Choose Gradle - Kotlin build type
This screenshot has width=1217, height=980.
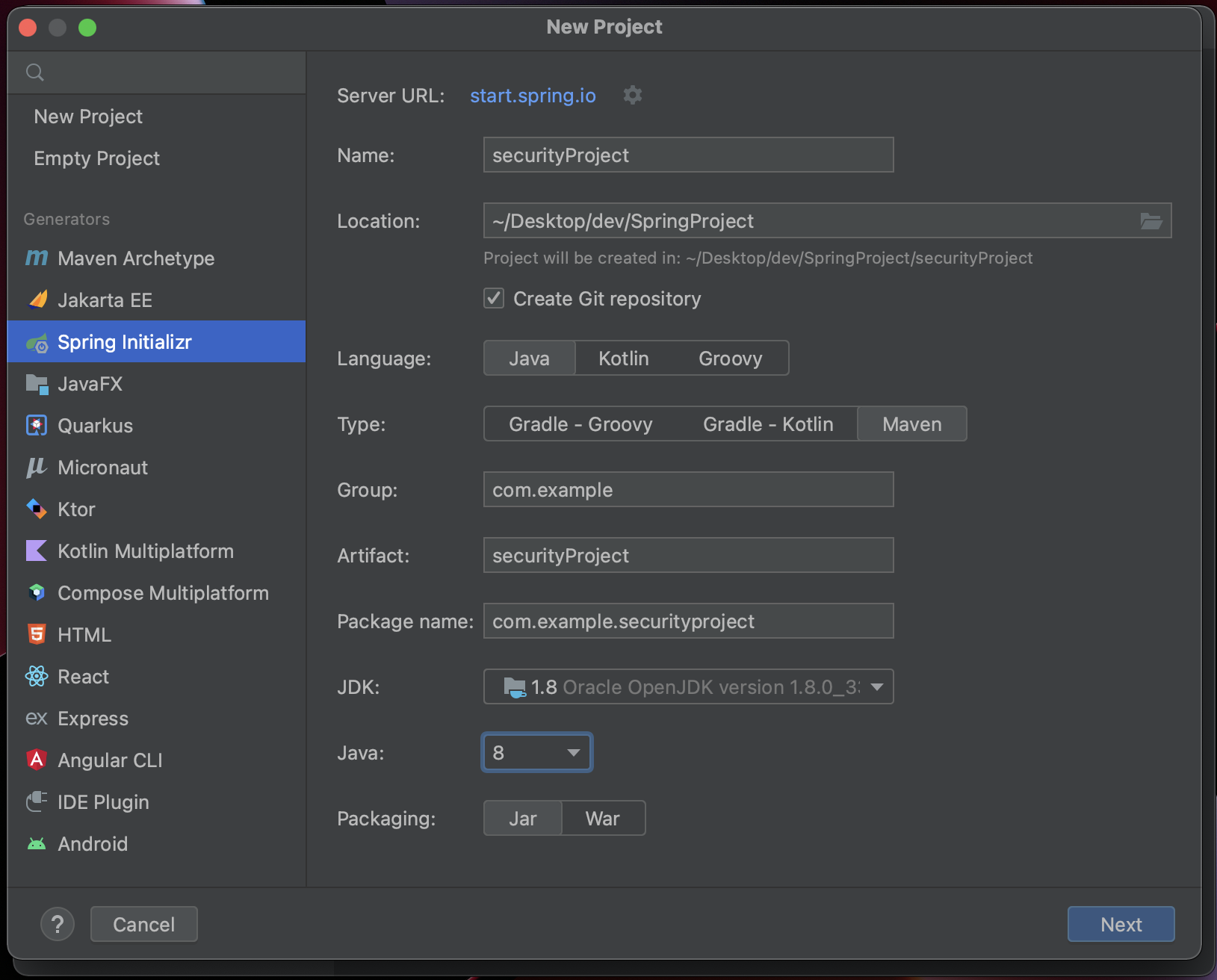[768, 424]
